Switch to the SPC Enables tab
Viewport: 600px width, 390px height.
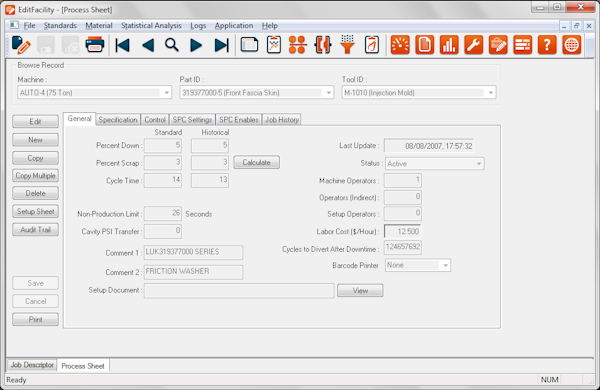pos(239,120)
